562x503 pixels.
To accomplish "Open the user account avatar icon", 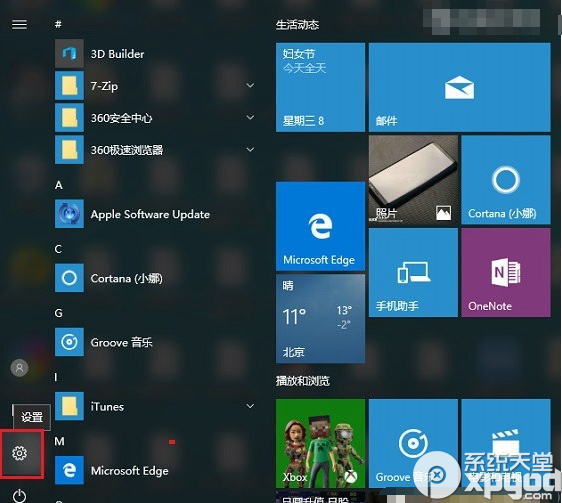I will coord(19,368).
